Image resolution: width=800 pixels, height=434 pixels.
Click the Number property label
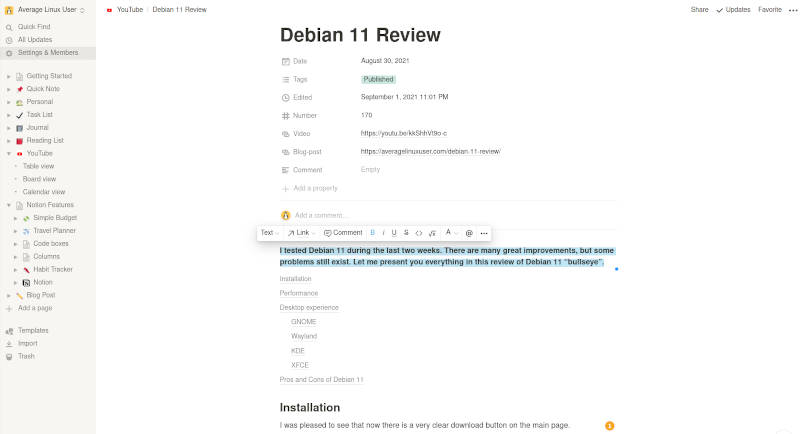click(x=305, y=116)
